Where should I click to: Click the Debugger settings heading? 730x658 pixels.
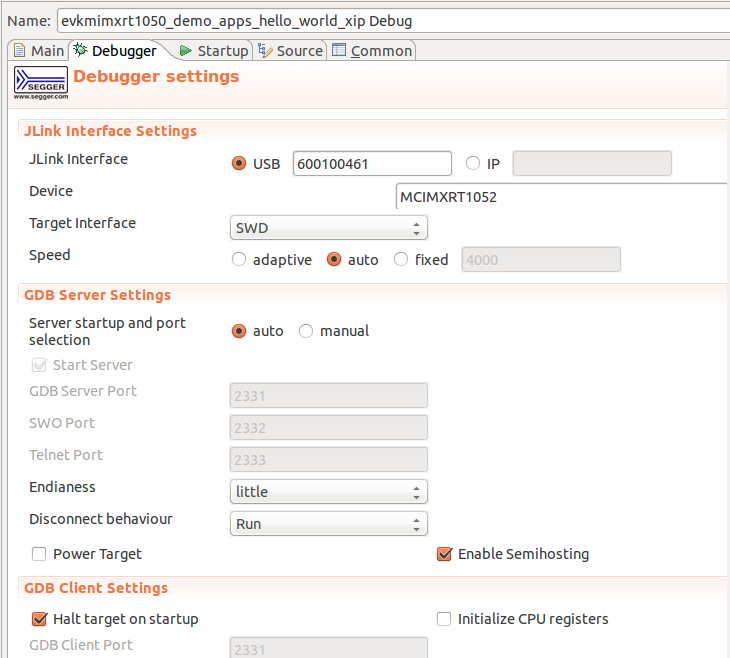click(156, 76)
